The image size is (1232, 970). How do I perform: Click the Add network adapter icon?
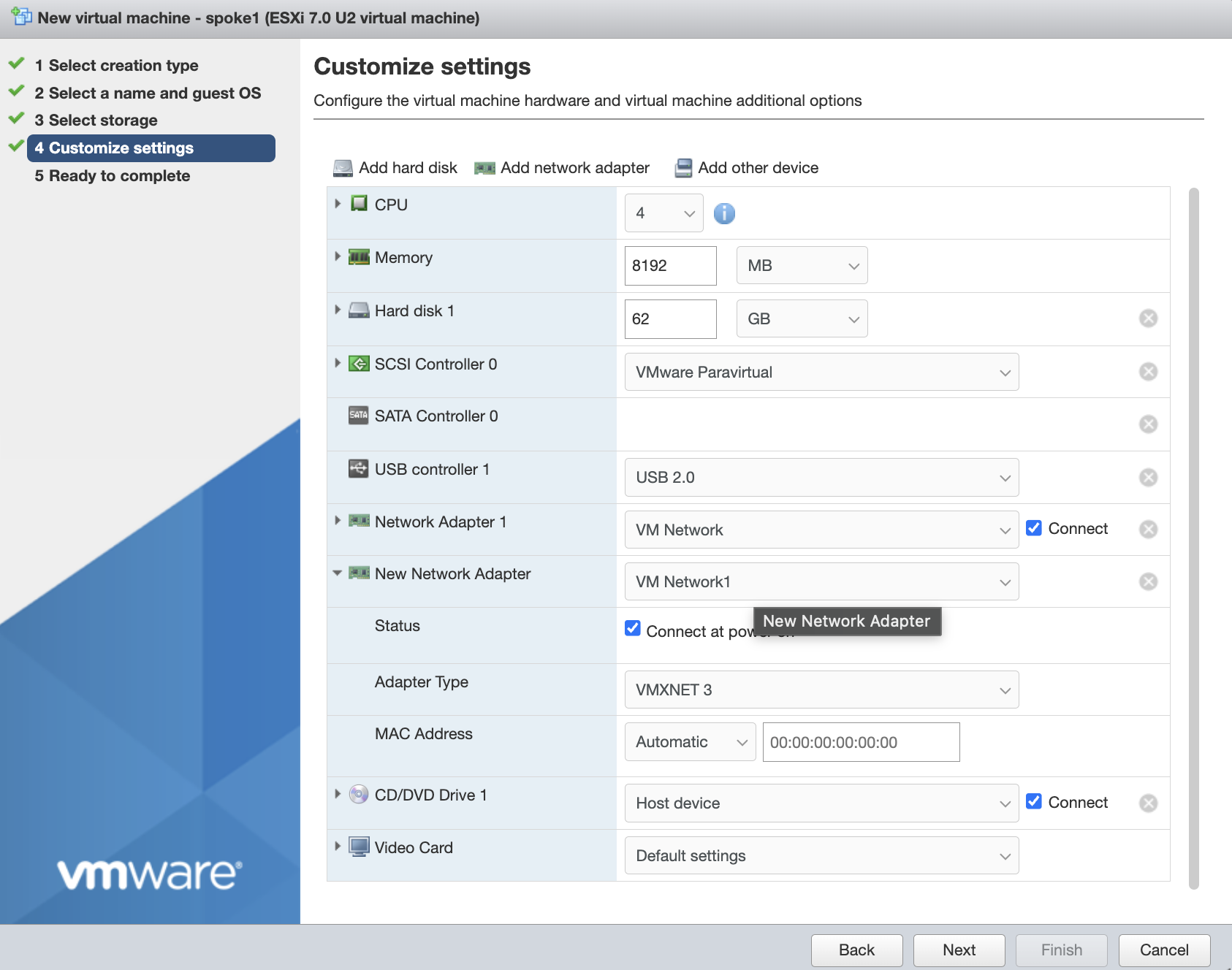[484, 168]
